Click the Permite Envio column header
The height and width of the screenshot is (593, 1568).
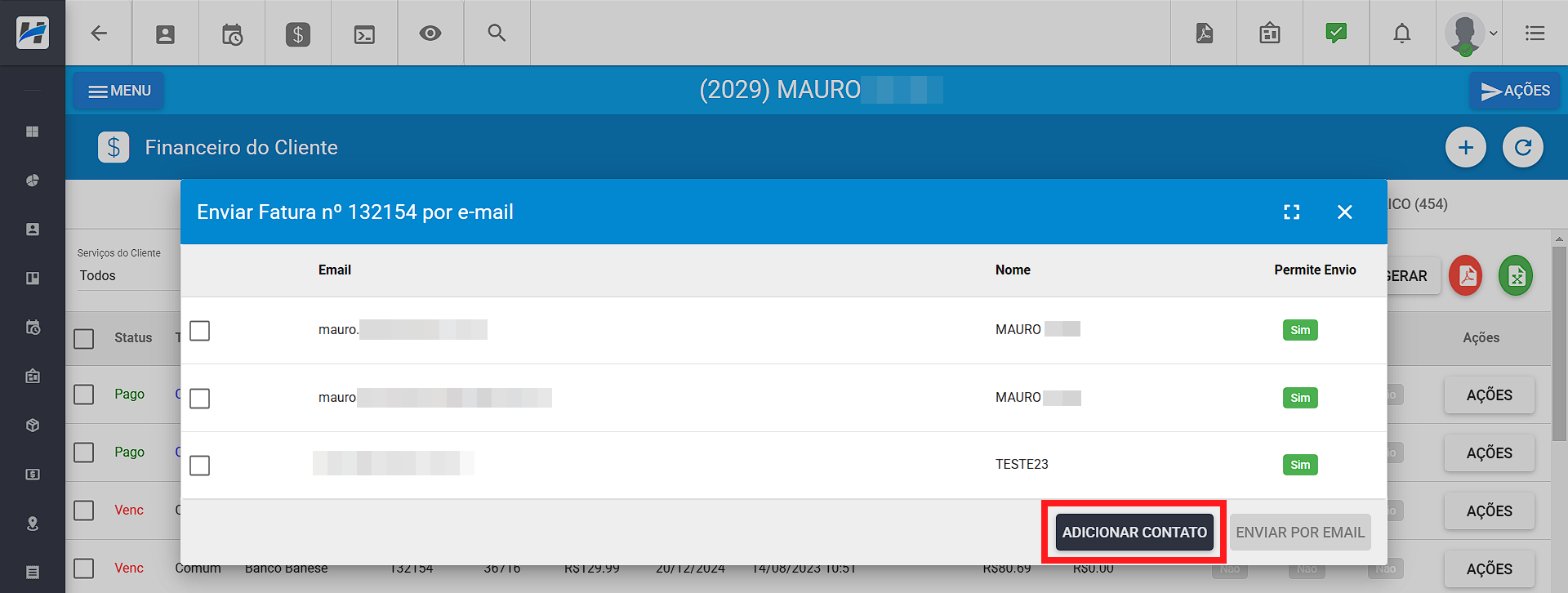(1315, 270)
